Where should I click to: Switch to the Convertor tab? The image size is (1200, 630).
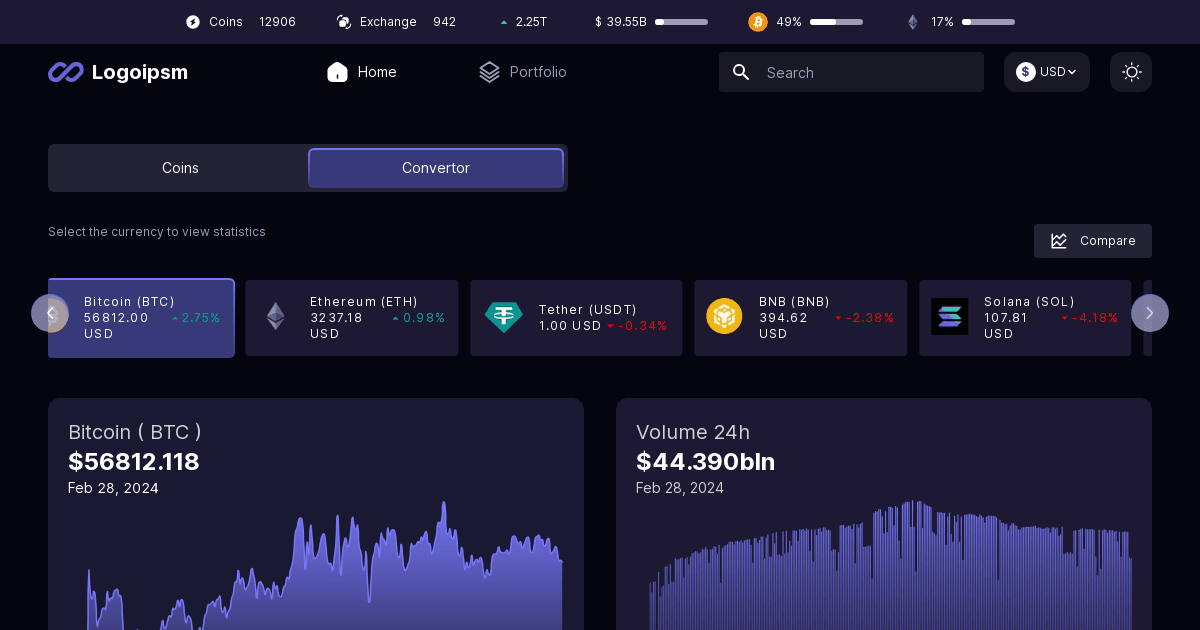[436, 168]
